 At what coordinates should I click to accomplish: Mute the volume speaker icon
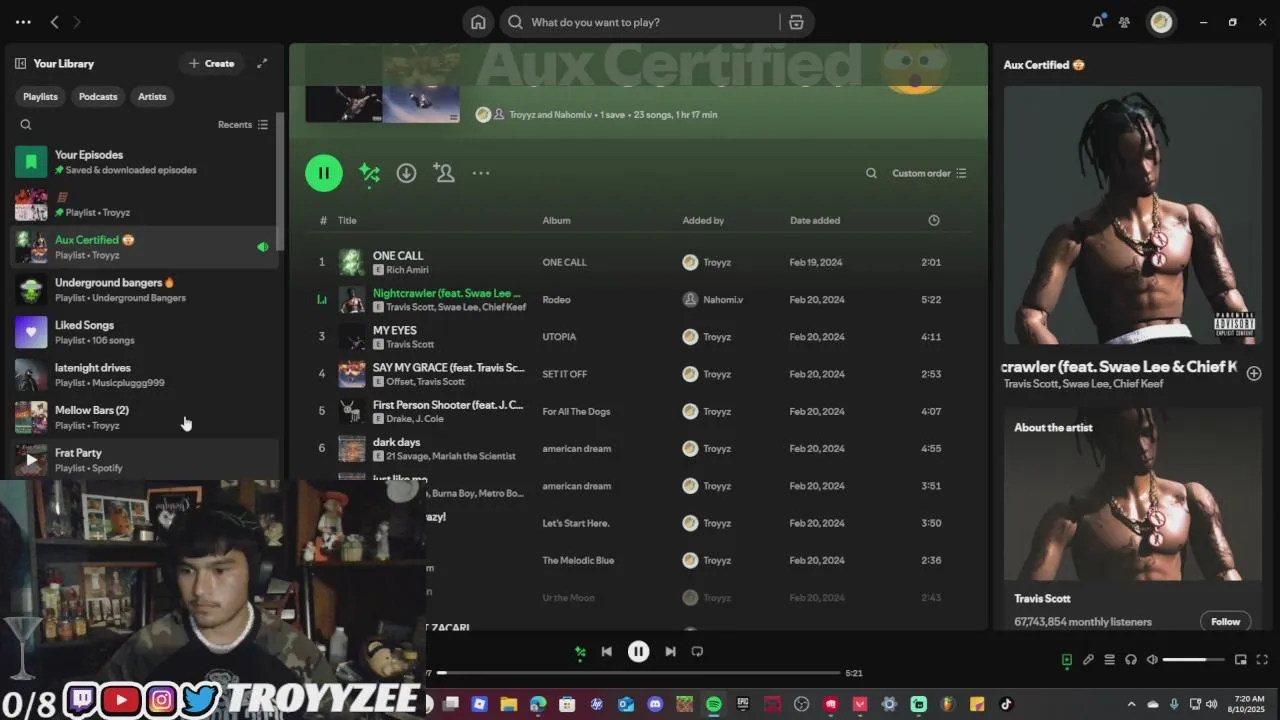tap(1152, 660)
